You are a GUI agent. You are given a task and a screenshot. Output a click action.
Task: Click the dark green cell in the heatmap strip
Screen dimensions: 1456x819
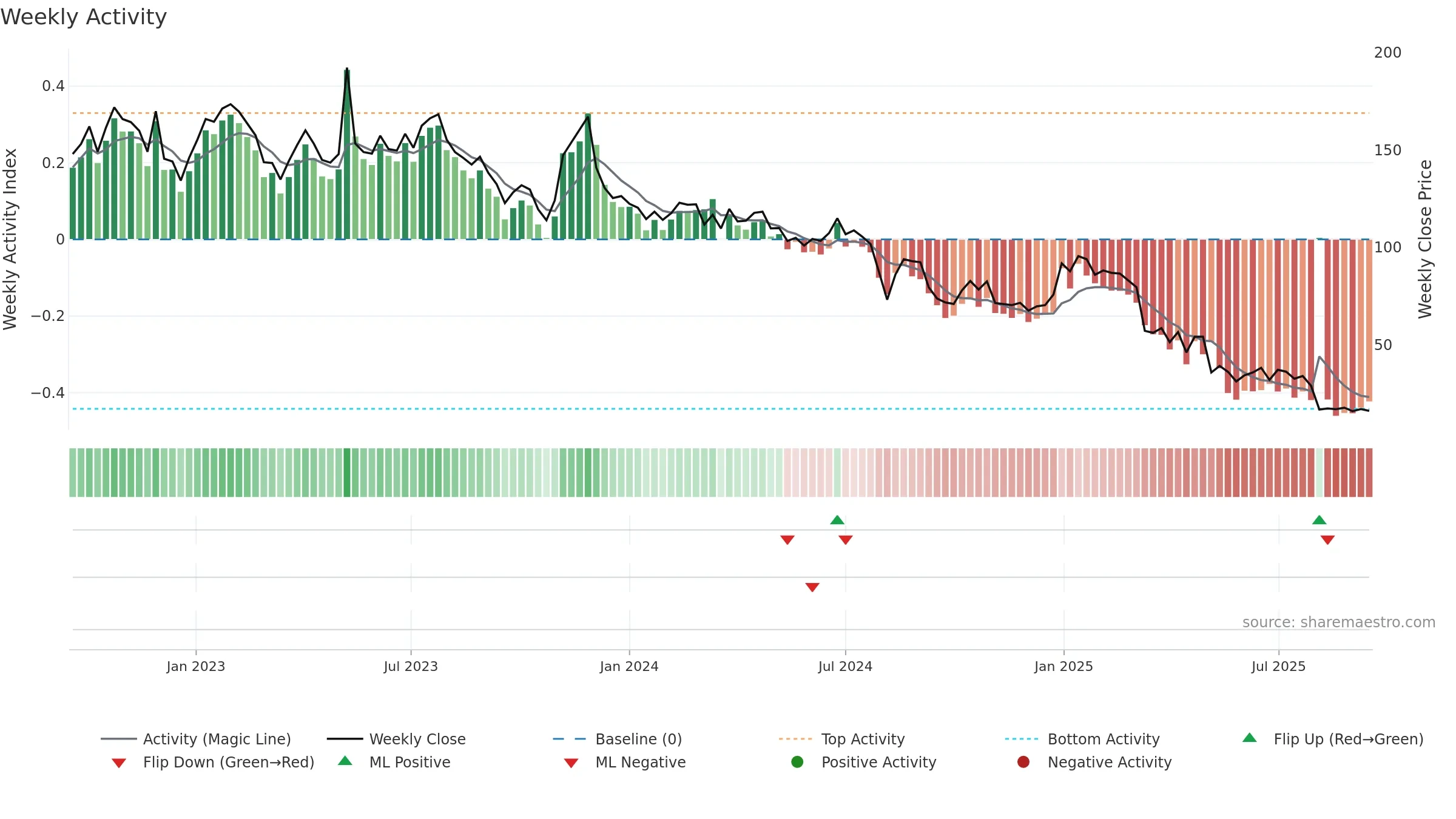(347, 473)
